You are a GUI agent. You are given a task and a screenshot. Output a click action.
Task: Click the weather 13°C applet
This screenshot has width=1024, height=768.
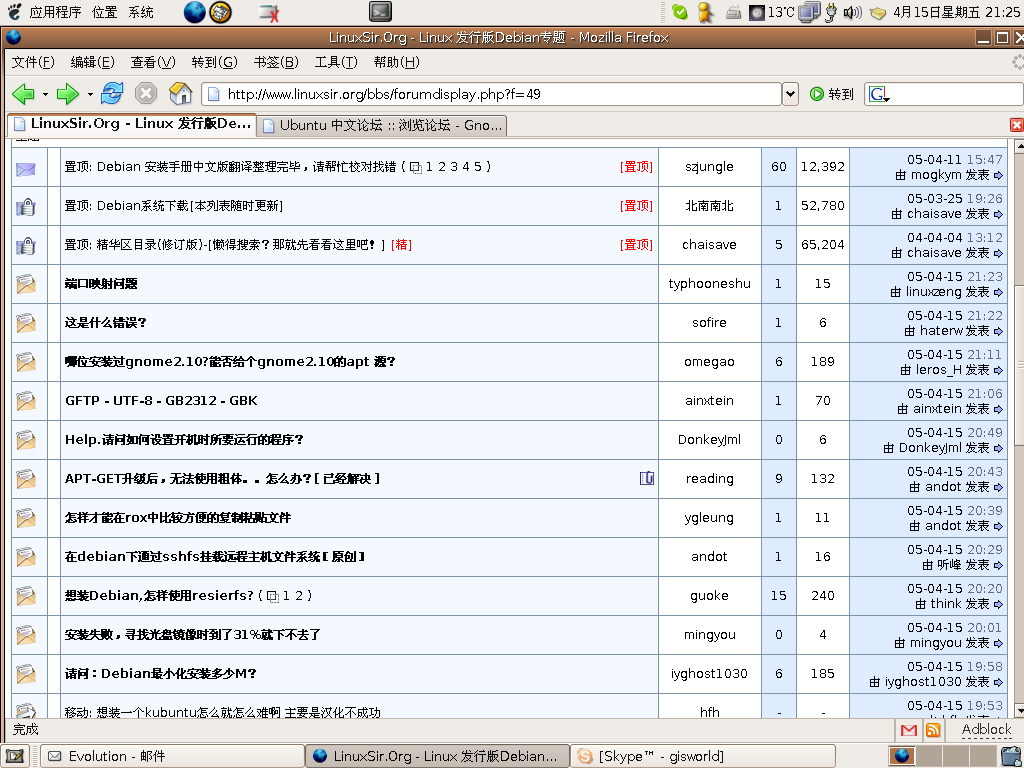click(772, 12)
